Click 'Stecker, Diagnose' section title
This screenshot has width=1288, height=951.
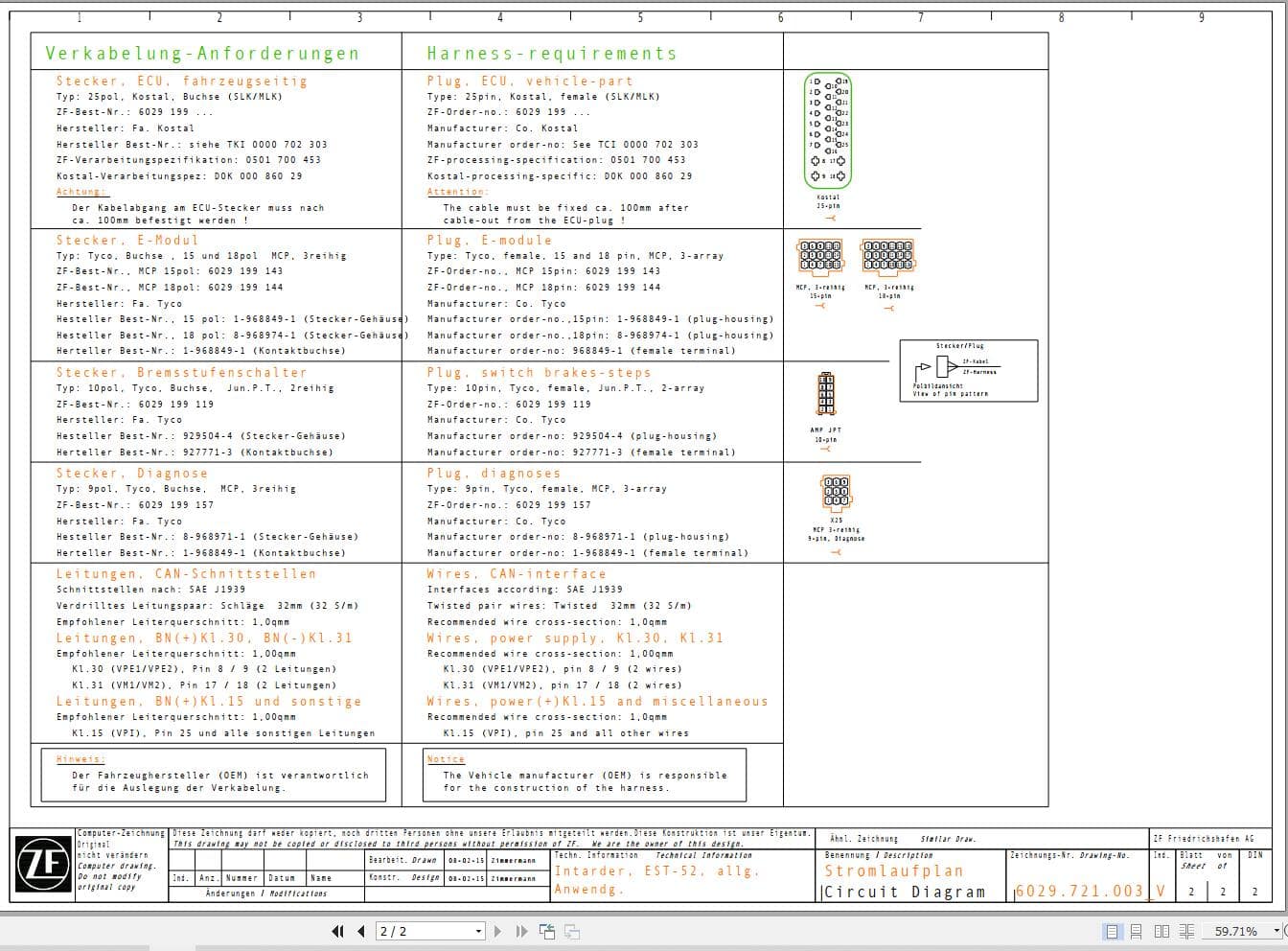(132, 474)
